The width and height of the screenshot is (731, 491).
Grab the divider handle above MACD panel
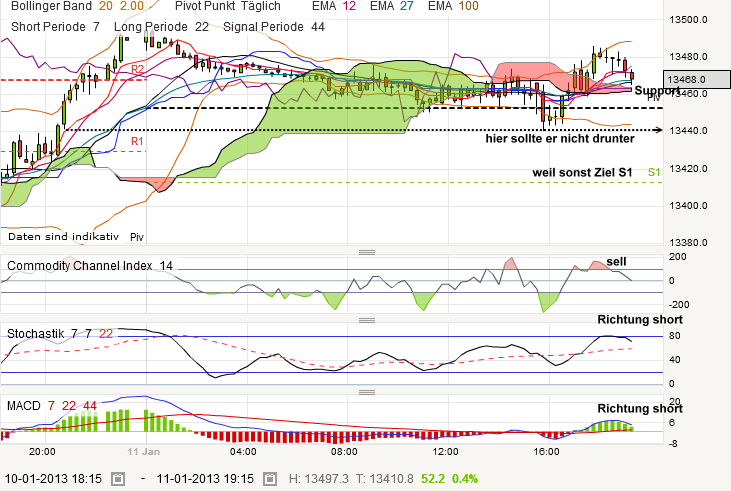367,393
